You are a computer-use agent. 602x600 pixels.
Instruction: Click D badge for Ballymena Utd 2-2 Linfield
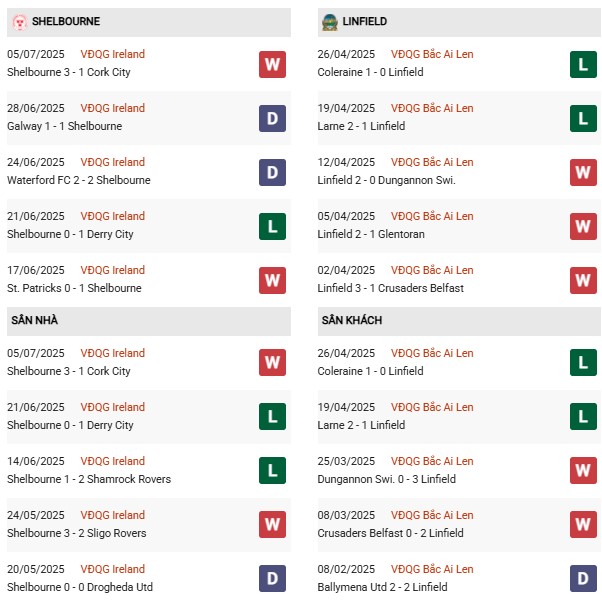584,579
